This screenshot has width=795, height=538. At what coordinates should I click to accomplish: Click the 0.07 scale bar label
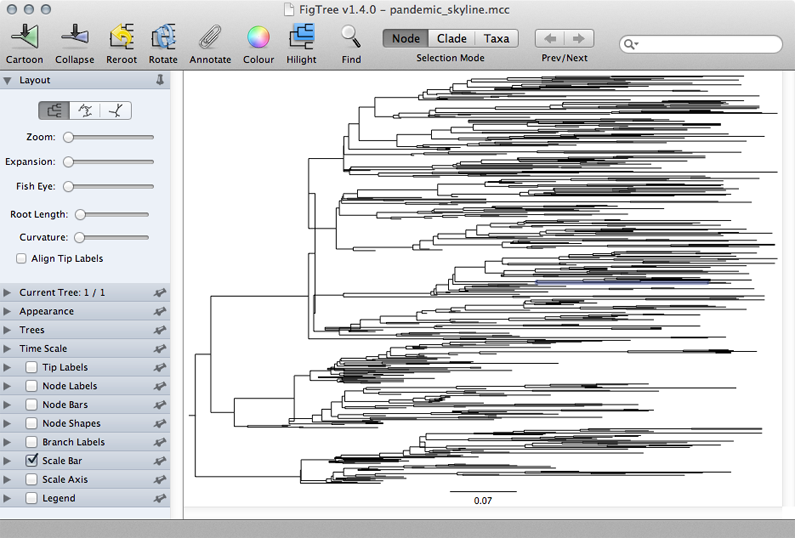[483, 500]
